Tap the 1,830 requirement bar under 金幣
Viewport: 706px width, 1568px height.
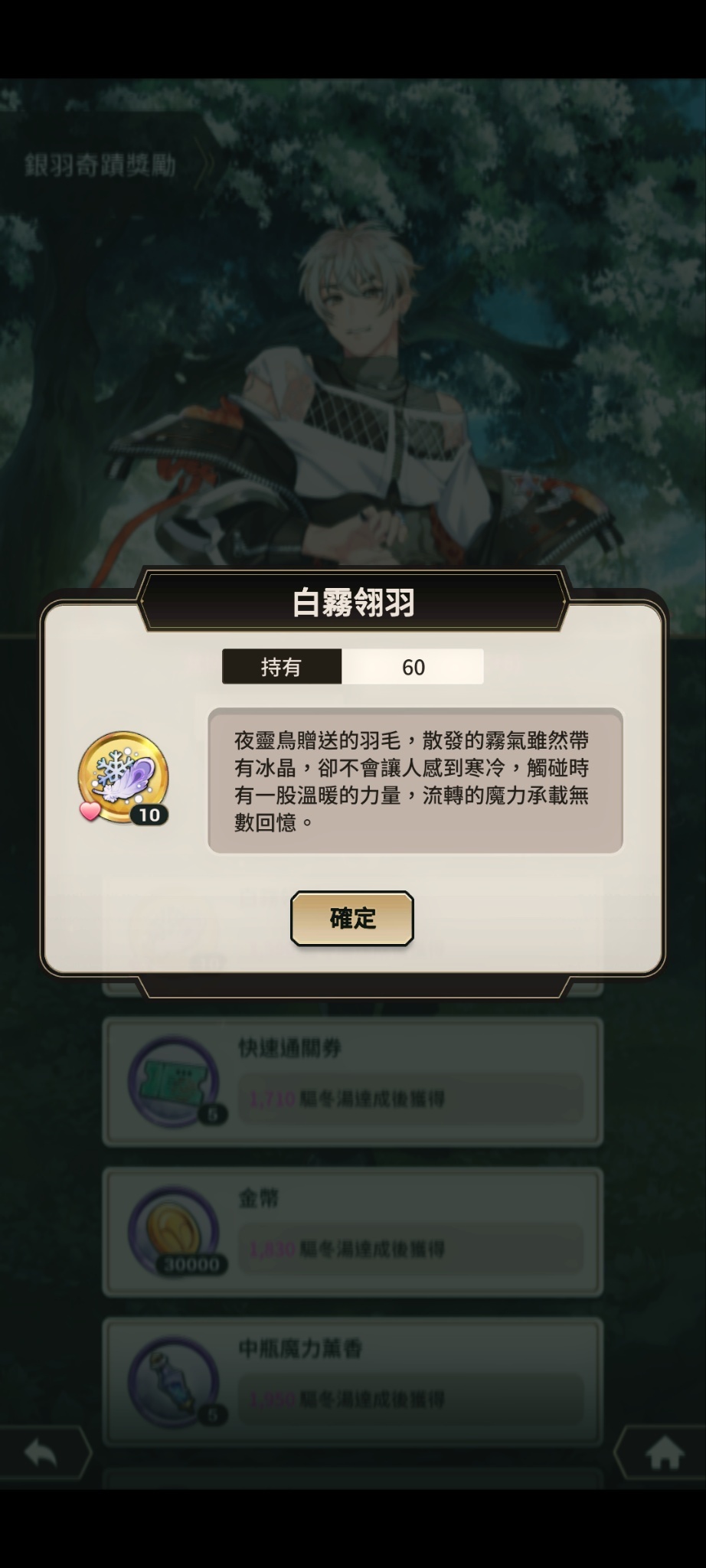pos(411,1249)
